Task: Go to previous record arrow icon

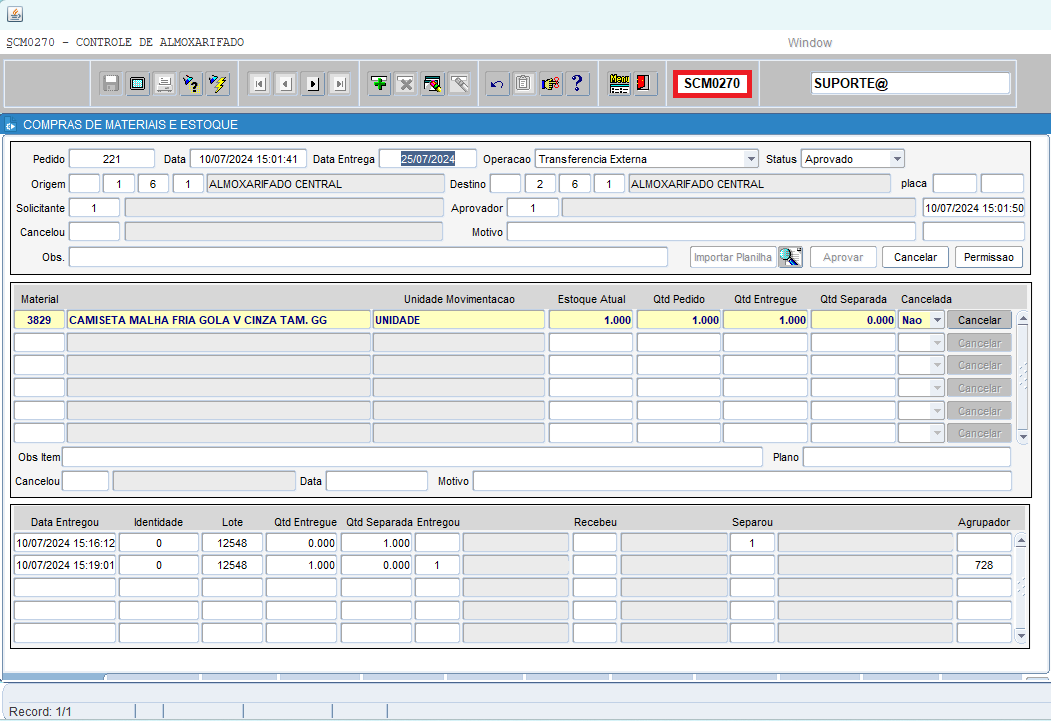Action: point(286,84)
